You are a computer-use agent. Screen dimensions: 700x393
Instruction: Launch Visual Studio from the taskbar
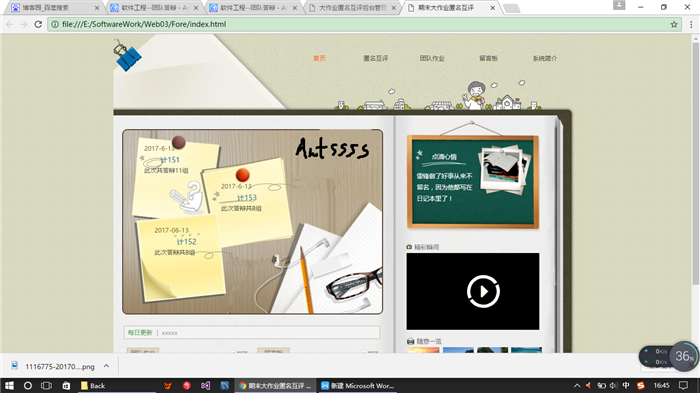205,385
